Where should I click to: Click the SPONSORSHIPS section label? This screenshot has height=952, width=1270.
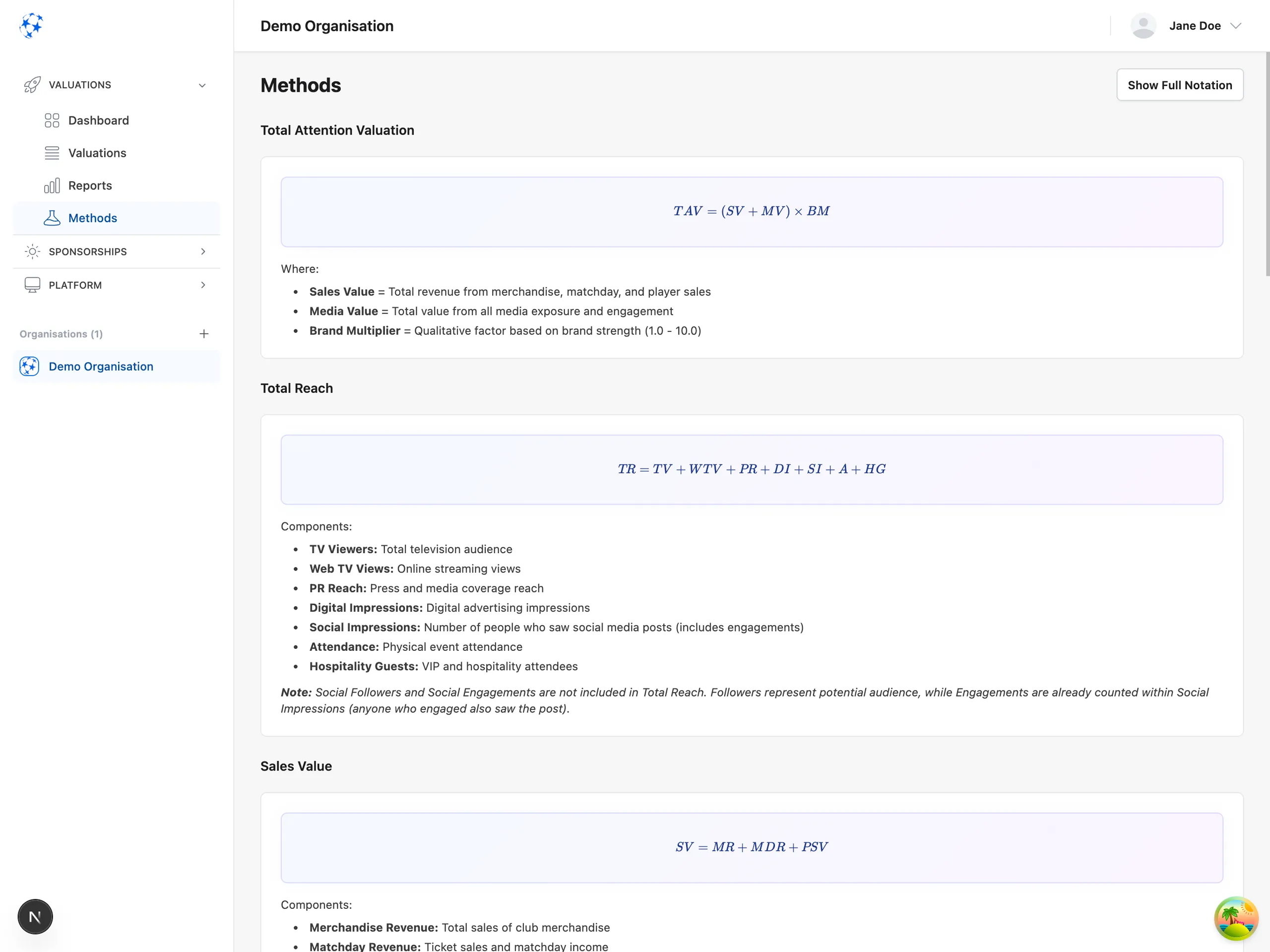pos(88,252)
